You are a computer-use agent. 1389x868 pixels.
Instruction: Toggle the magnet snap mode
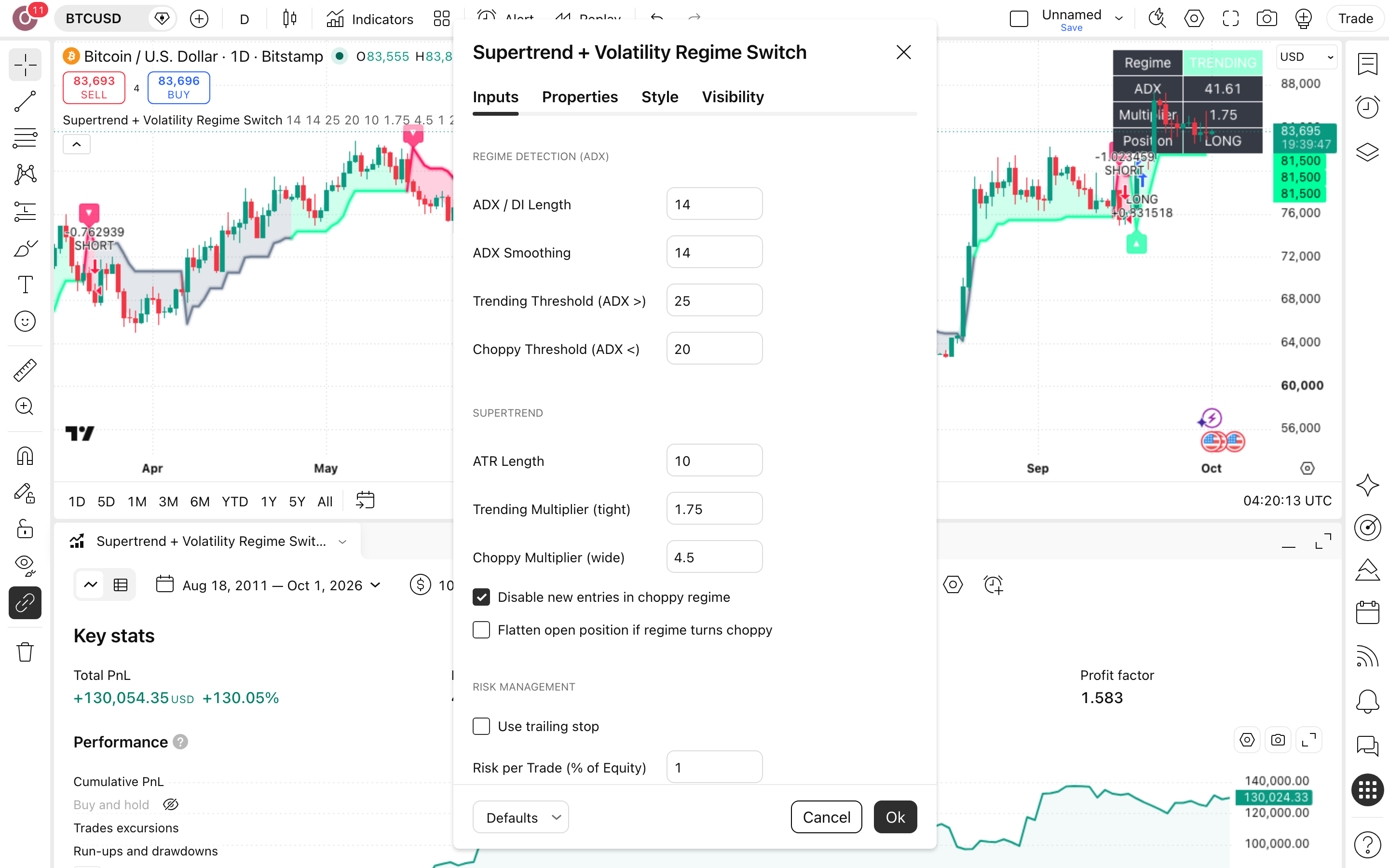[25, 456]
